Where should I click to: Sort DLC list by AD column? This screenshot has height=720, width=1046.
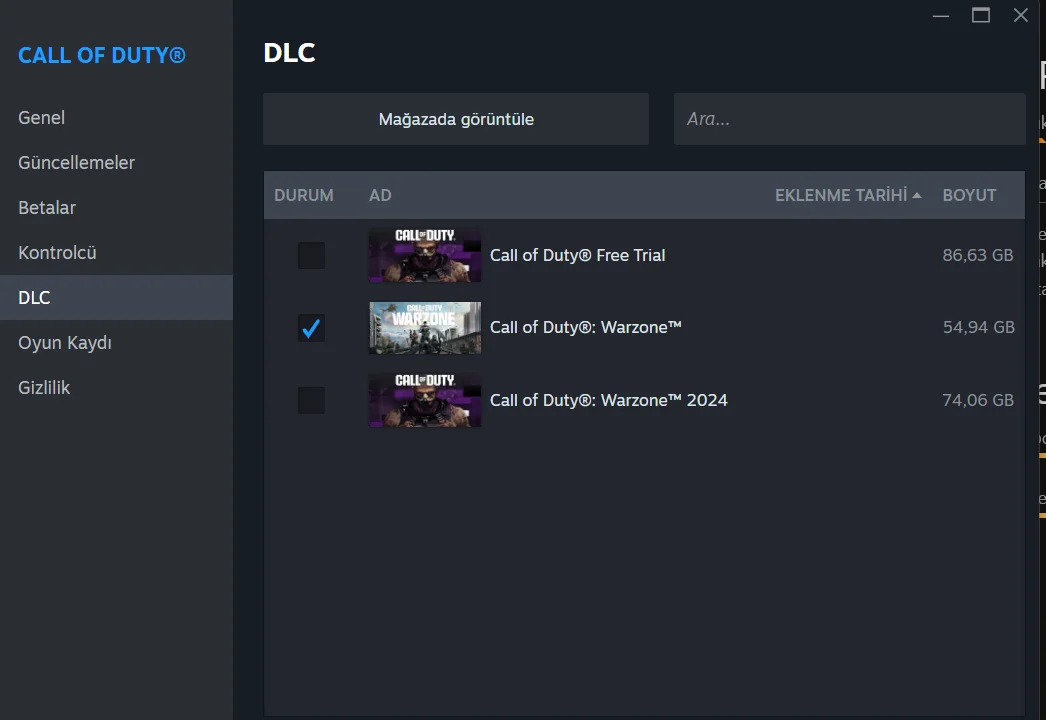point(380,196)
